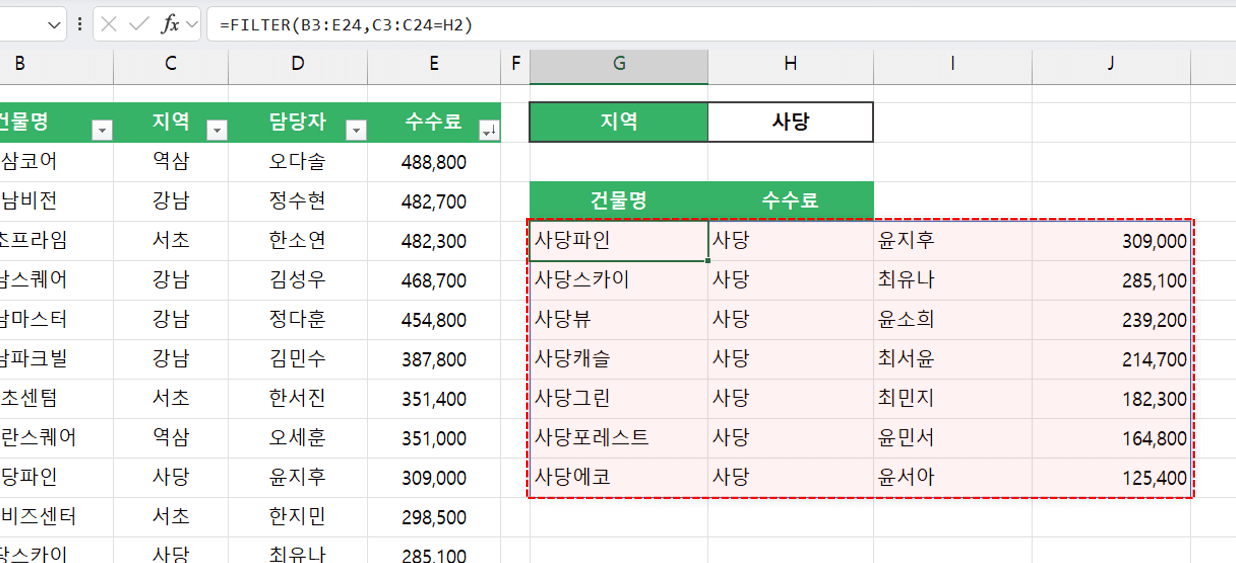Viewport: 1236px width, 563px height.
Task: Select column G header
Action: click(x=619, y=64)
